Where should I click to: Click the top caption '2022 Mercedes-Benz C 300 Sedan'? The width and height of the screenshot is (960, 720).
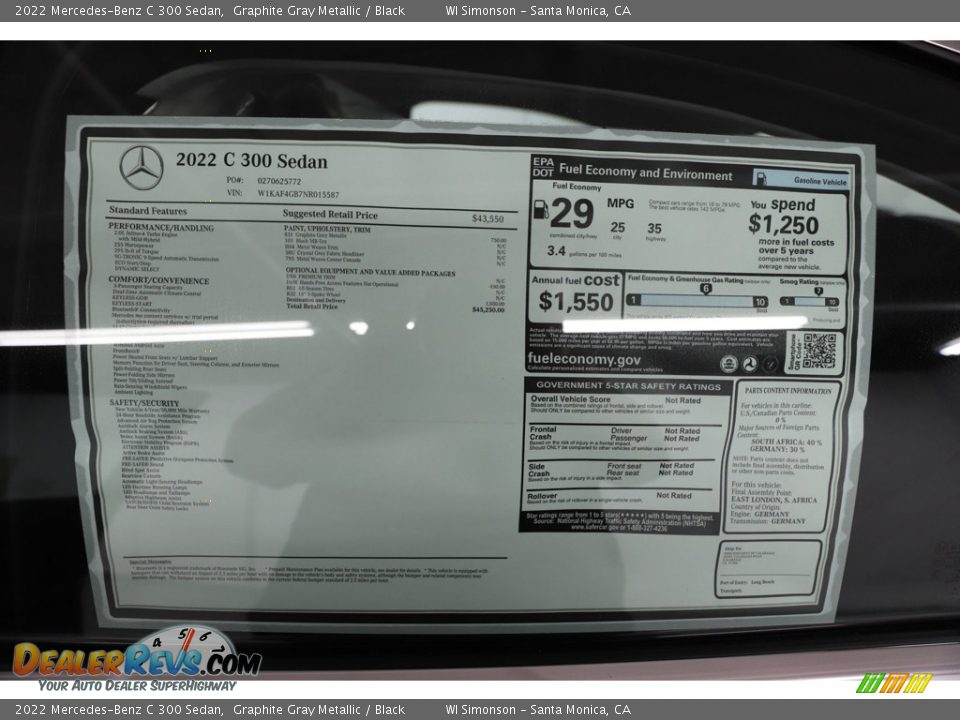point(119,10)
